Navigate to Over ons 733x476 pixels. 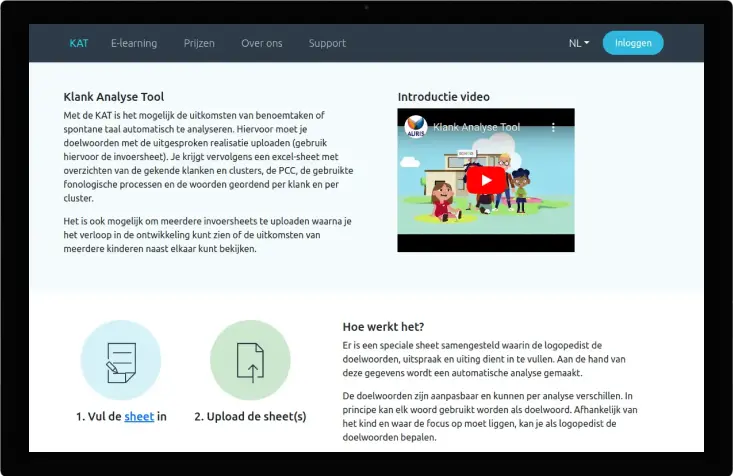(x=261, y=43)
